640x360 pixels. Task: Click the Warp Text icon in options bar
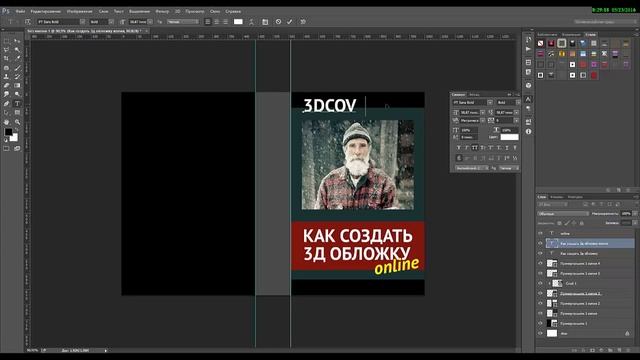point(251,22)
